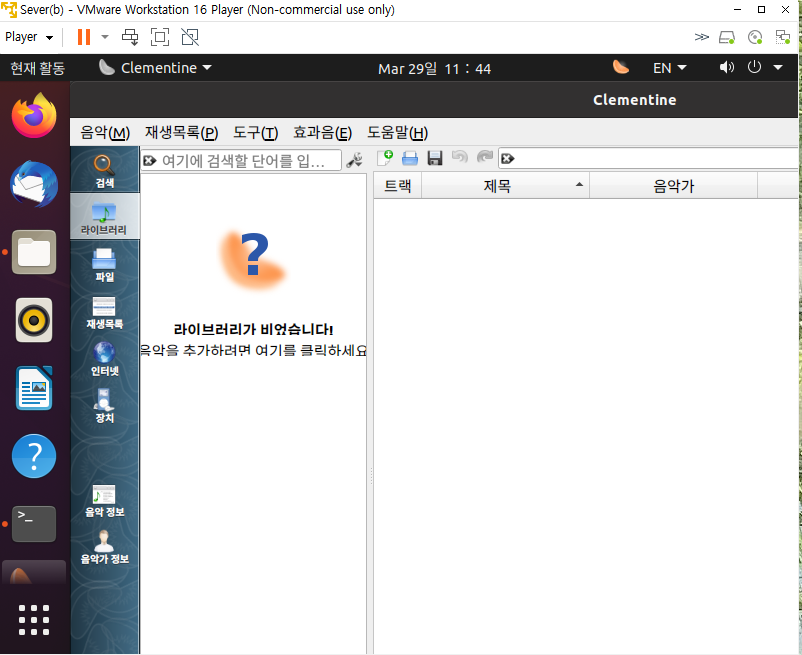The height and width of the screenshot is (655, 802).
Task: Click VMware network adapter device icon
Action: coord(783,37)
